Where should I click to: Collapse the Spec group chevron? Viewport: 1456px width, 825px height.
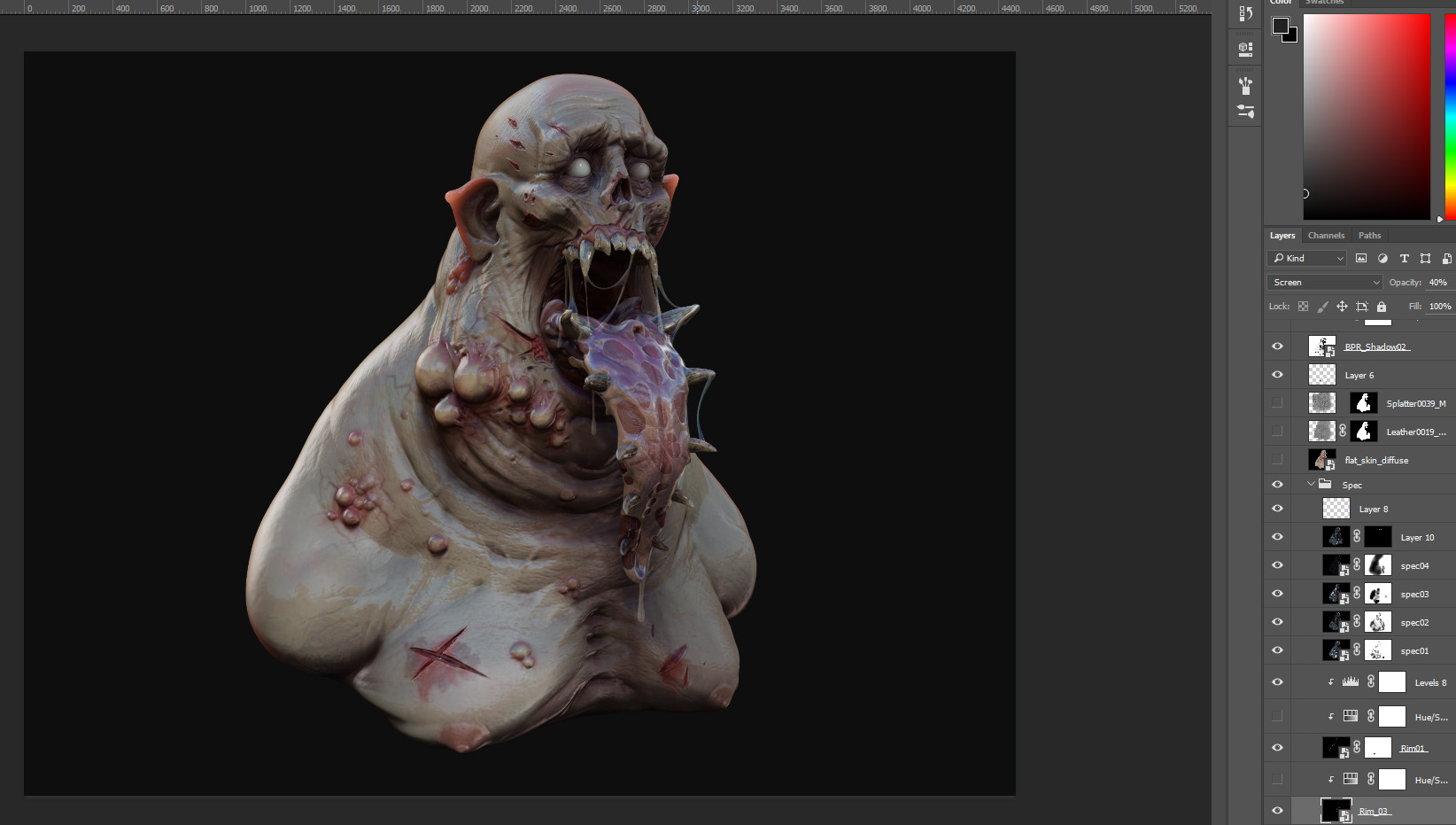pyautogui.click(x=1311, y=484)
